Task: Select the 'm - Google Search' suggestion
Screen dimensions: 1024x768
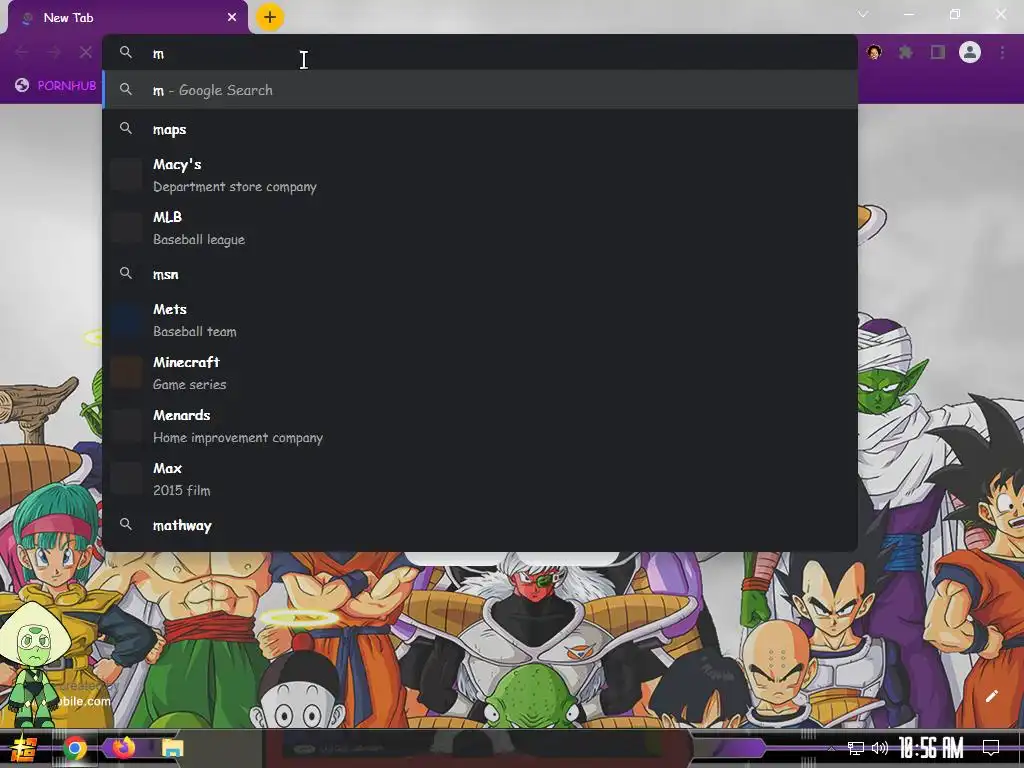Action: 479,90
